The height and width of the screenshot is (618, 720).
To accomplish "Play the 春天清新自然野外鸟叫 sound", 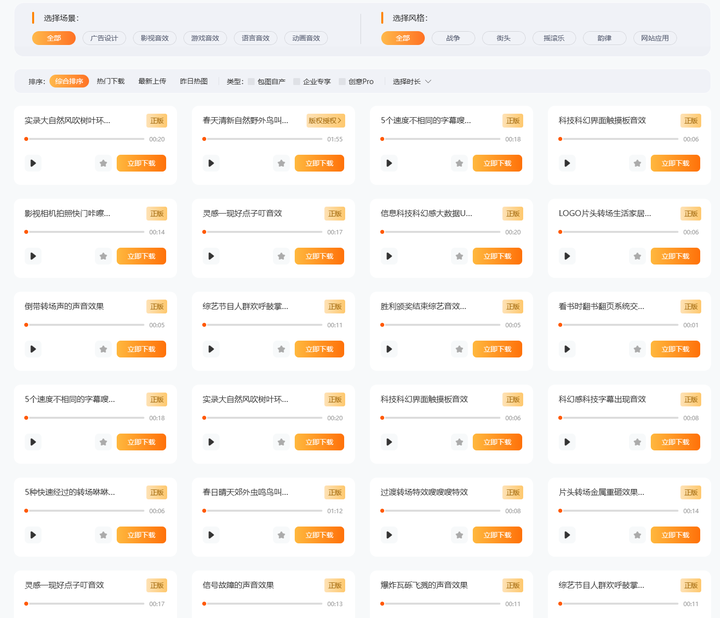I will coord(211,163).
